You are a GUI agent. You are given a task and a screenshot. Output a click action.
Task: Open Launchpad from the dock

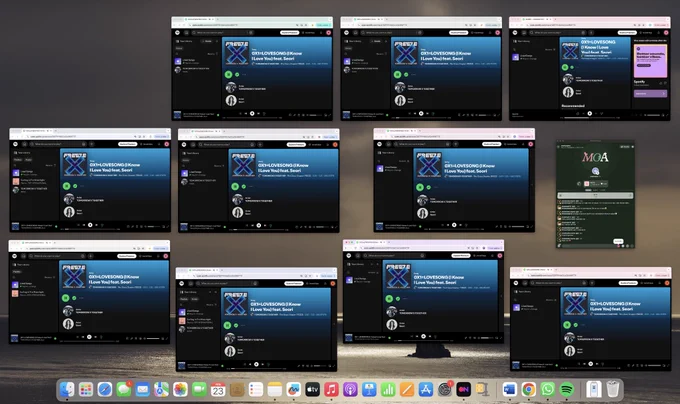click(x=86, y=389)
